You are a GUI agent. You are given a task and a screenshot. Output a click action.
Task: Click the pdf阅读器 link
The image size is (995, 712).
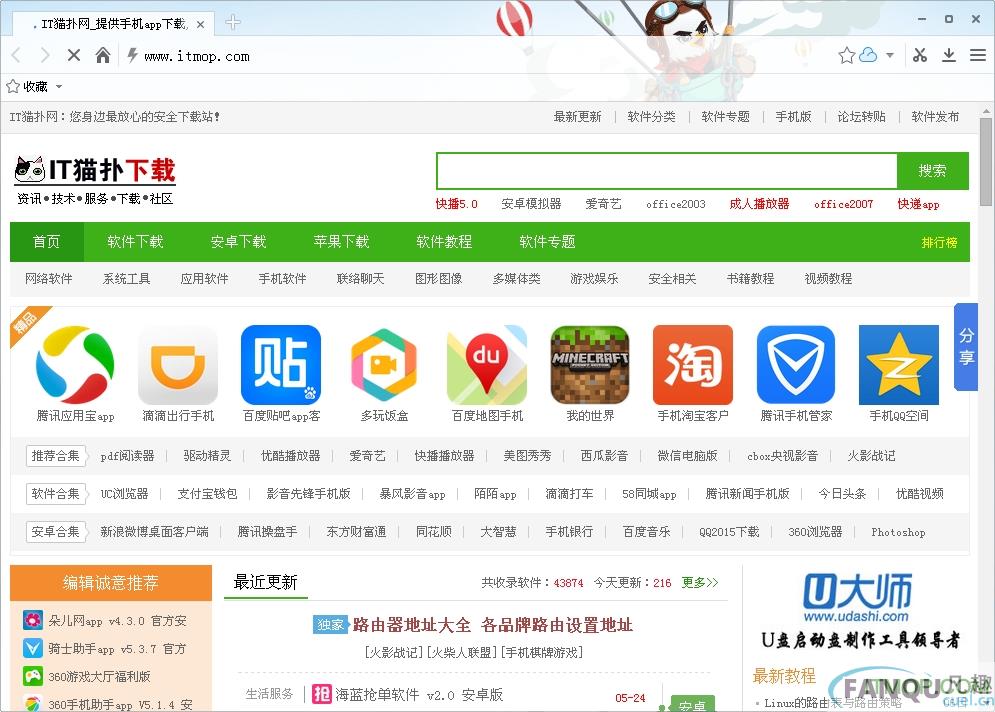[x=128, y=456]
